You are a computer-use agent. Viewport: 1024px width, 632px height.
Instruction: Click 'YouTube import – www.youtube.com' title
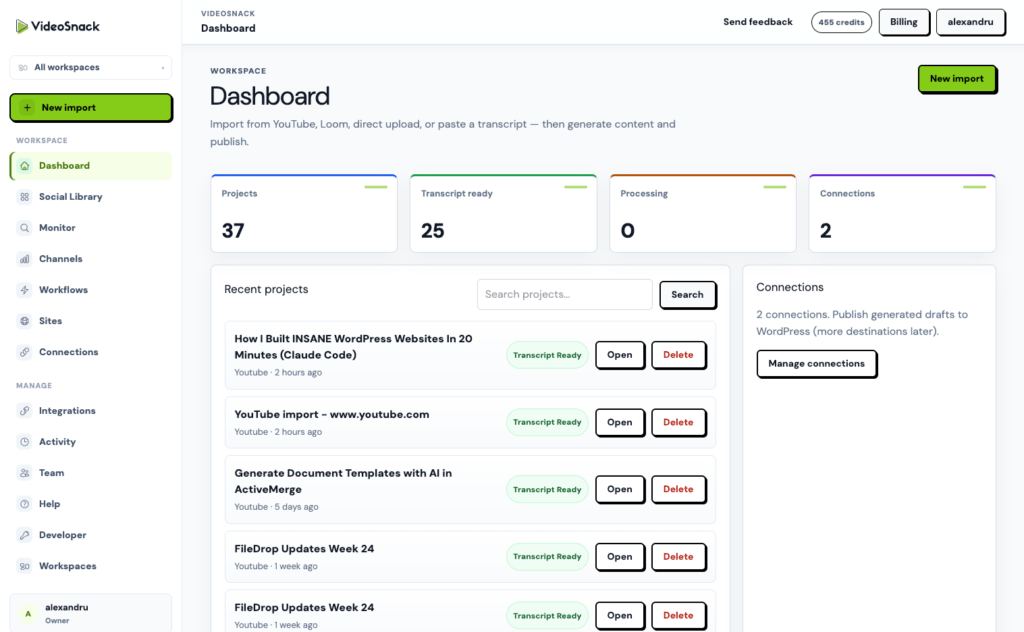coord(332,415)
